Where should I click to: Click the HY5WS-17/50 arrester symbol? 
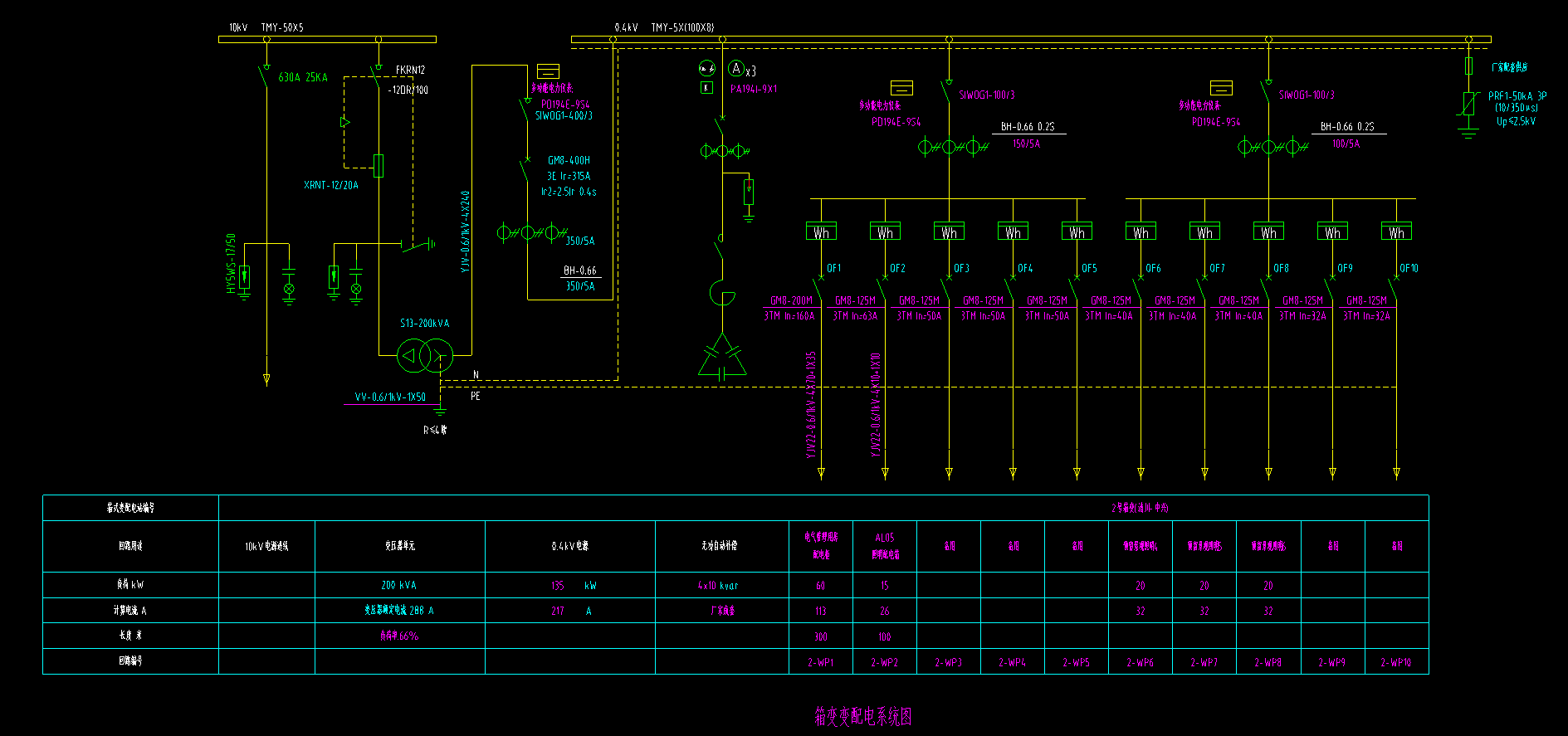[244, 276]
